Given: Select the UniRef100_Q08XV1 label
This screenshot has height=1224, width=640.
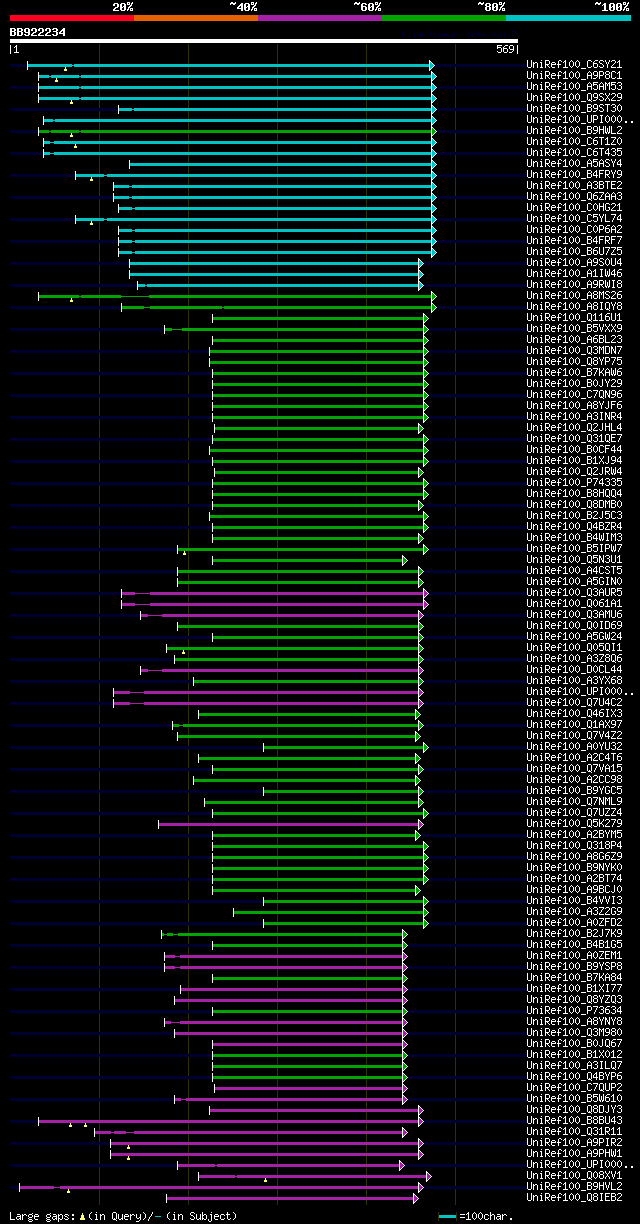Looking at the screenshot, I should (x=574, y=1176).
